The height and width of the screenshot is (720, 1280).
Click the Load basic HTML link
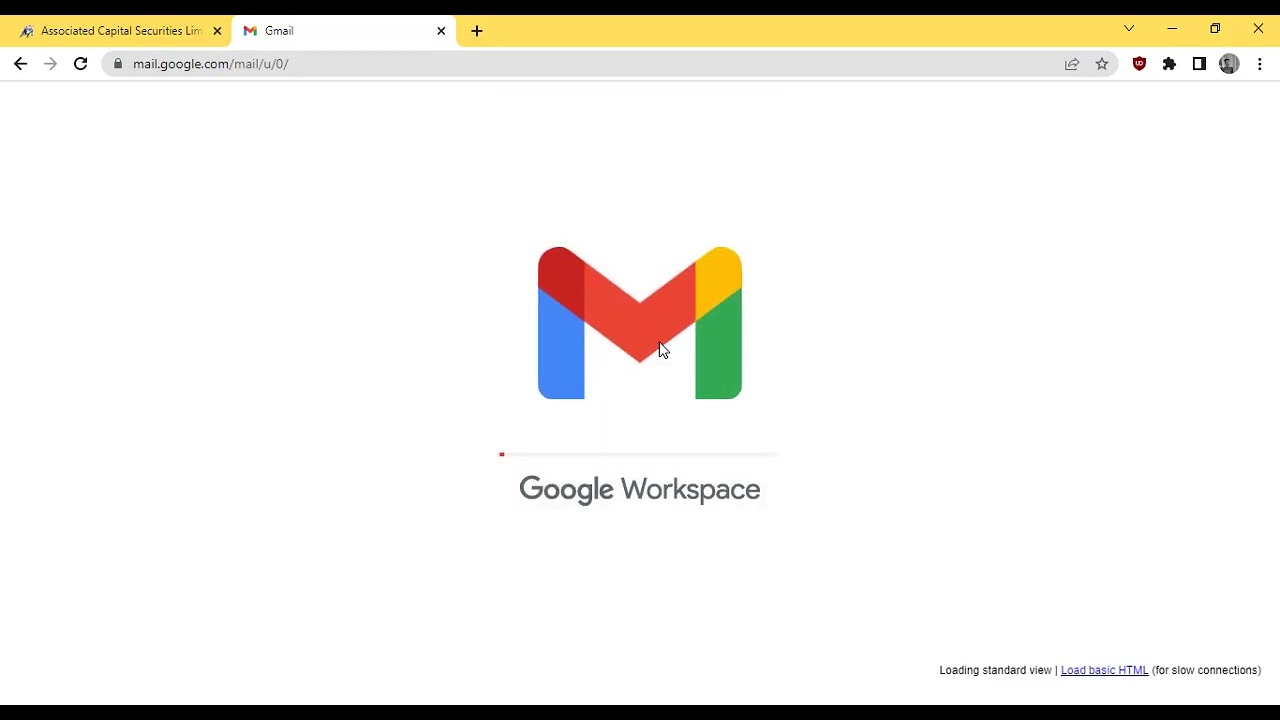[x=1104, y=670]
